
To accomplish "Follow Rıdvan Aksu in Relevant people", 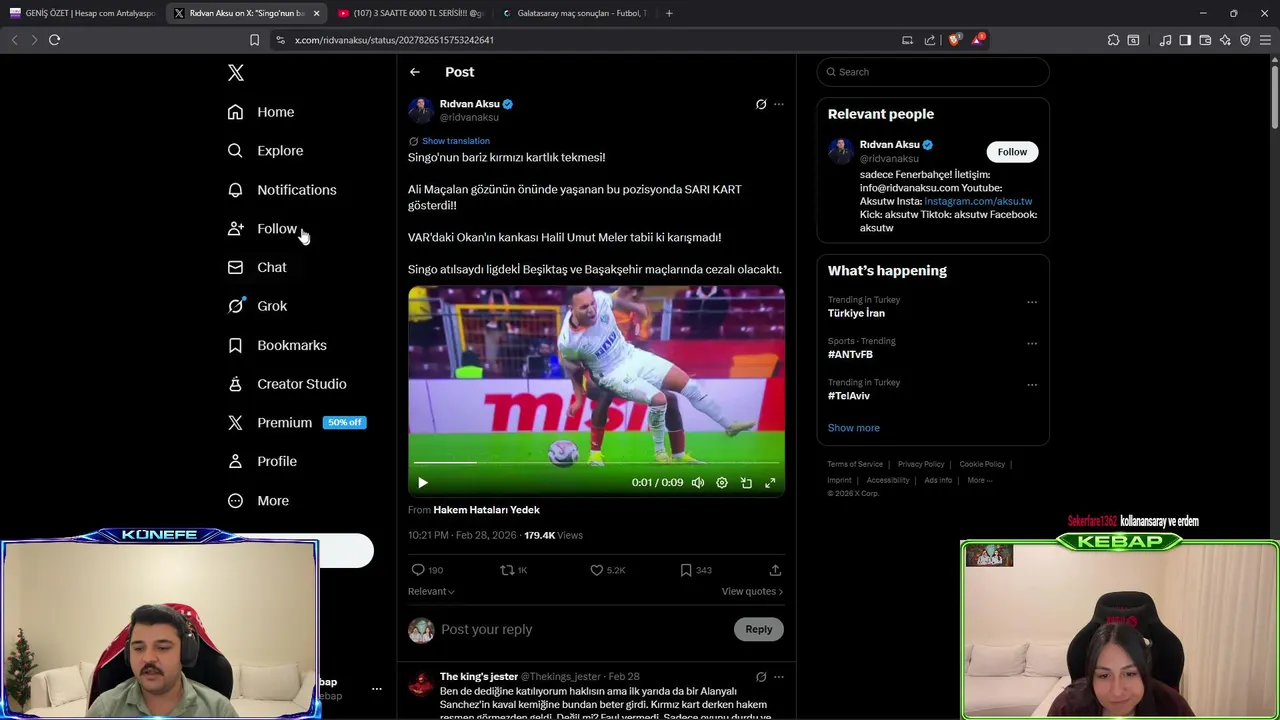I will tap(1012, 152).
